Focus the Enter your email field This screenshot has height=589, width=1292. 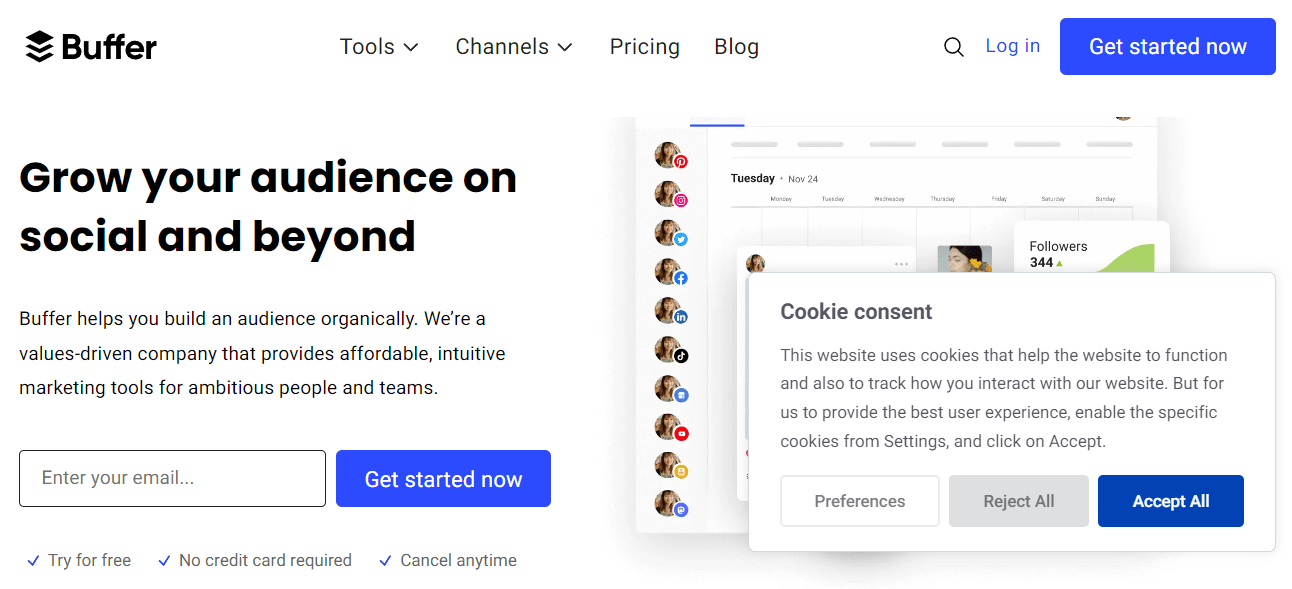[172, 478]
